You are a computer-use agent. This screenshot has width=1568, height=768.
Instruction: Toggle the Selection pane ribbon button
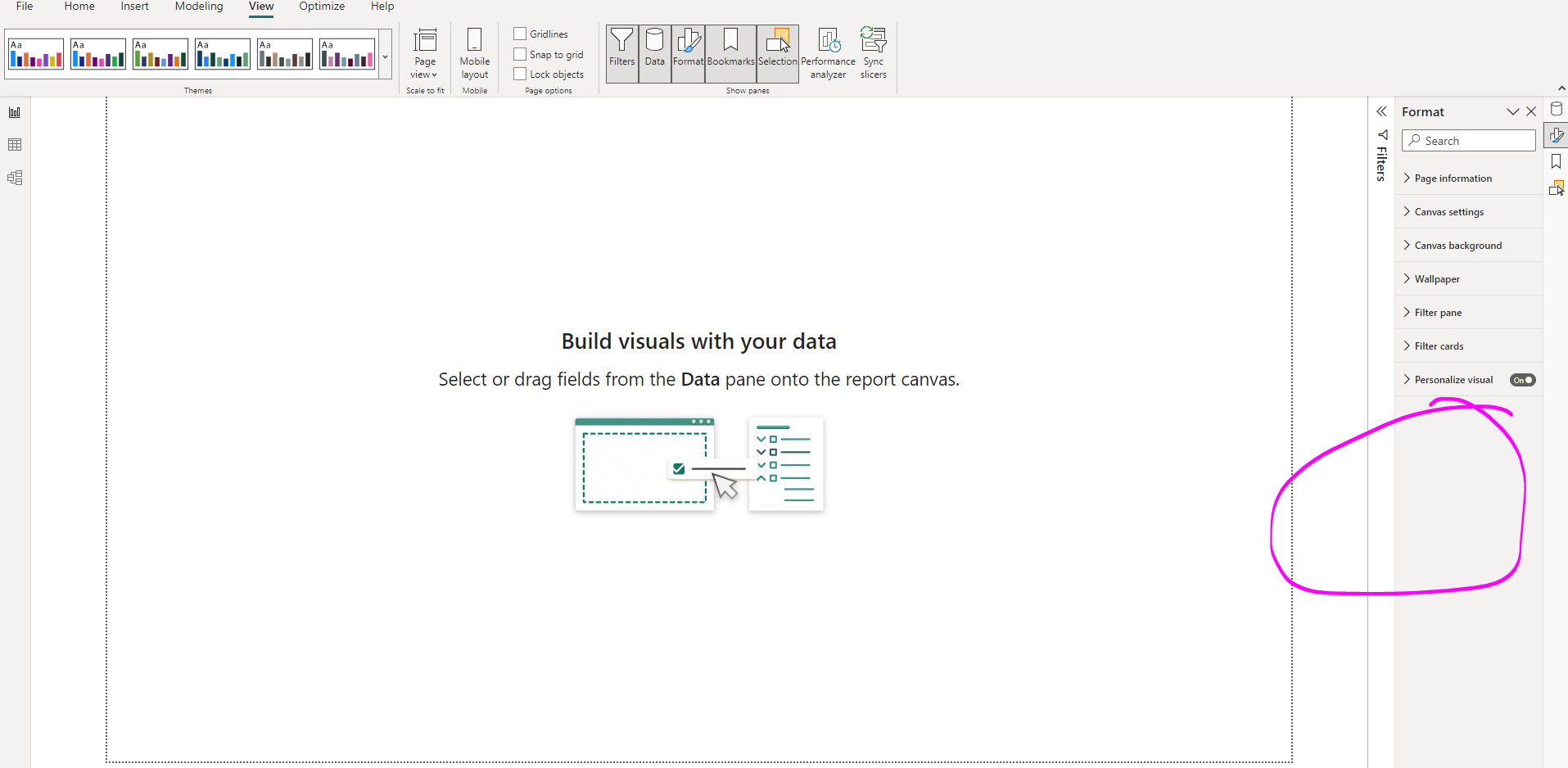pyautogui.click(x=778, y=53)
